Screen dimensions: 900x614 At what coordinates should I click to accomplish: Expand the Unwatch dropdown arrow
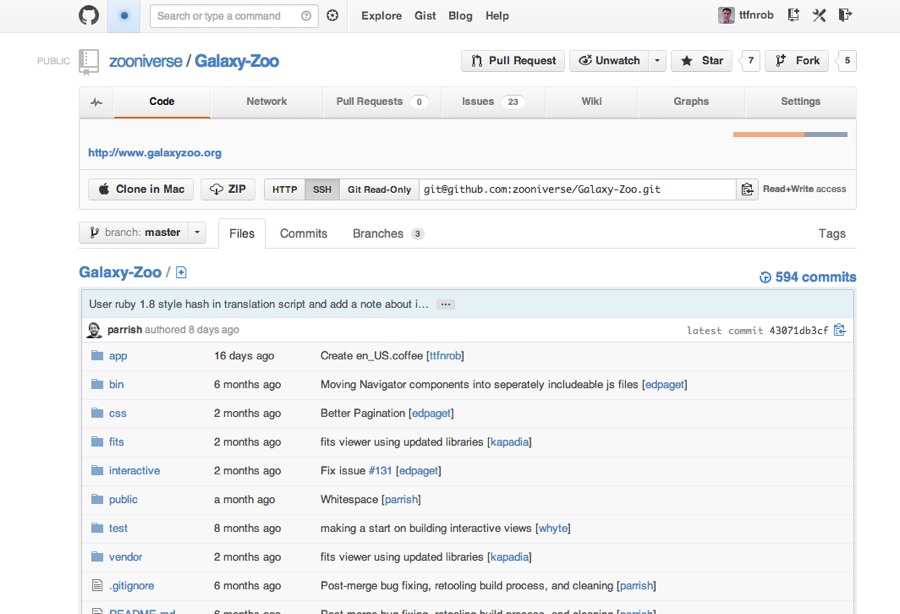tap(657, 61)
